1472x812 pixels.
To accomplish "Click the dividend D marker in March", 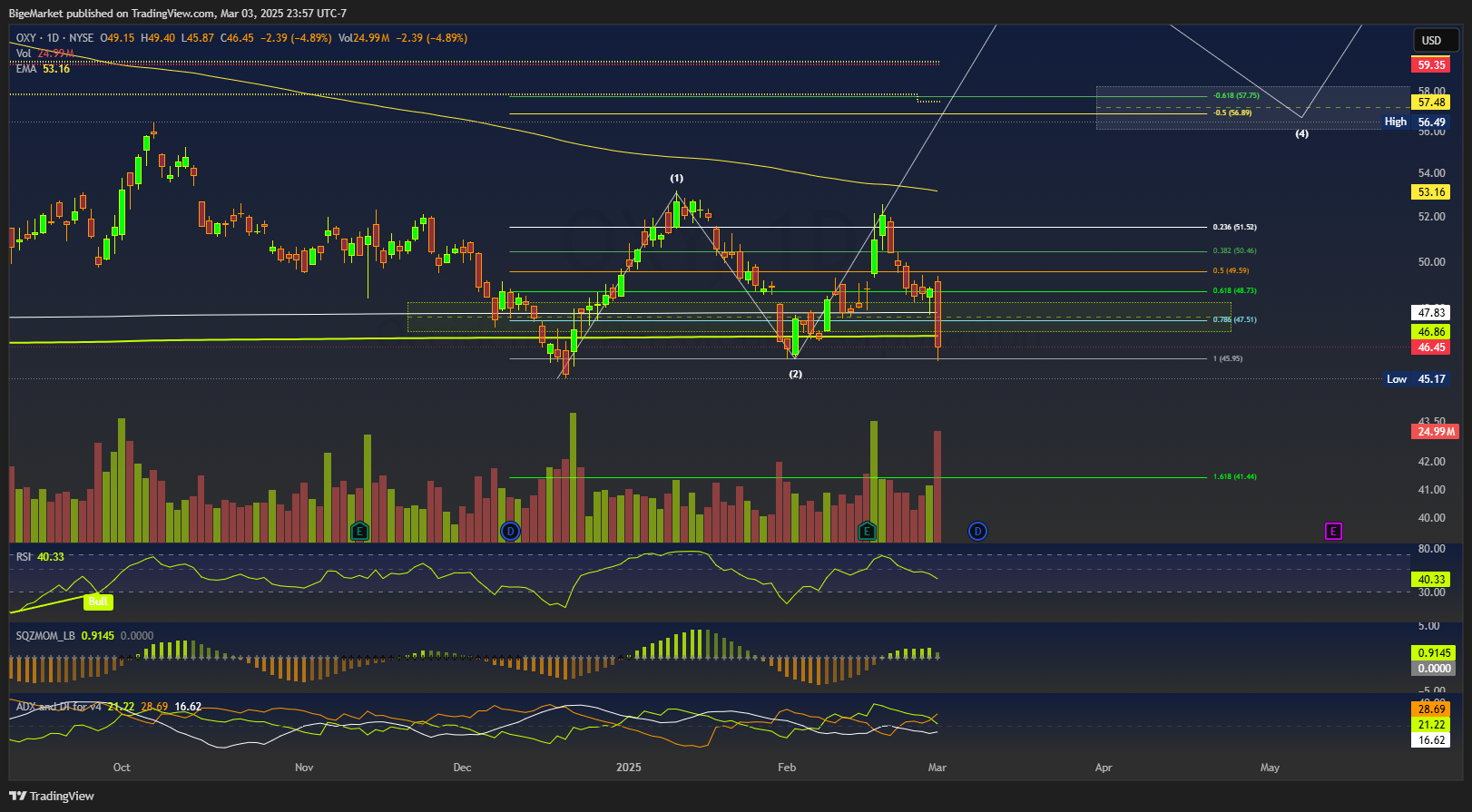I will click(x=977, y=531).
